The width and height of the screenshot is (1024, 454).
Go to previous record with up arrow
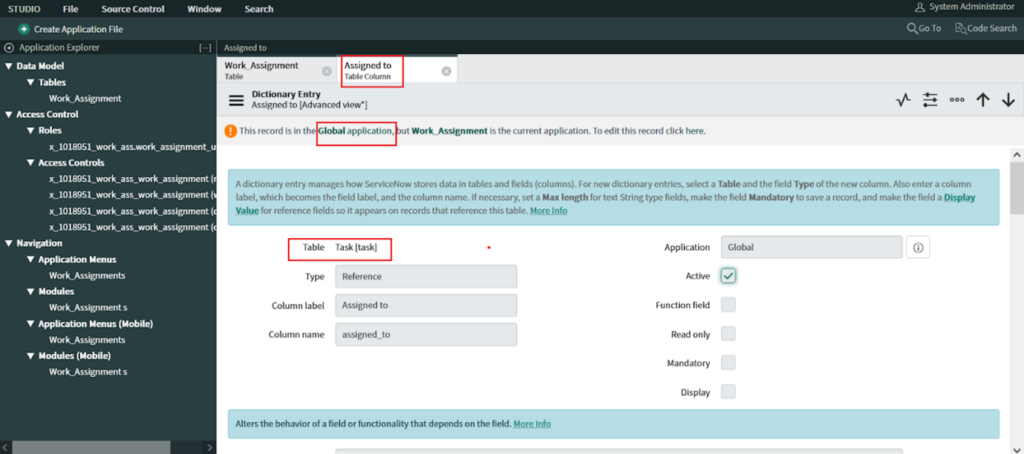point(983,100)
